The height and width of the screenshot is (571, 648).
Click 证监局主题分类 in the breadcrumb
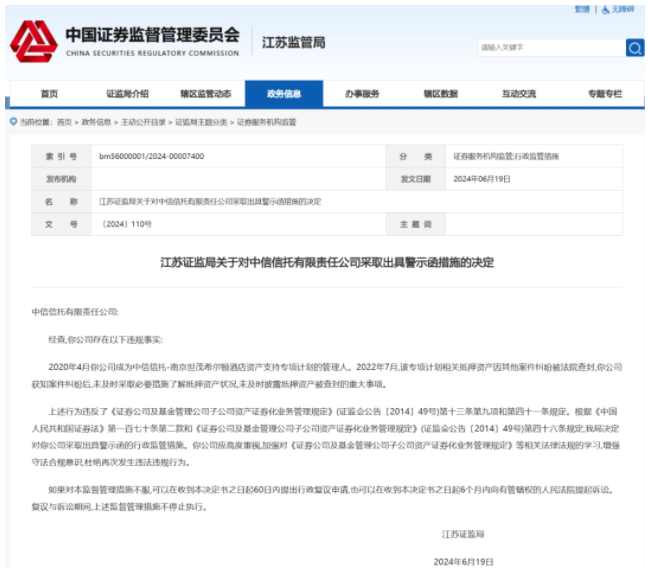201,122
